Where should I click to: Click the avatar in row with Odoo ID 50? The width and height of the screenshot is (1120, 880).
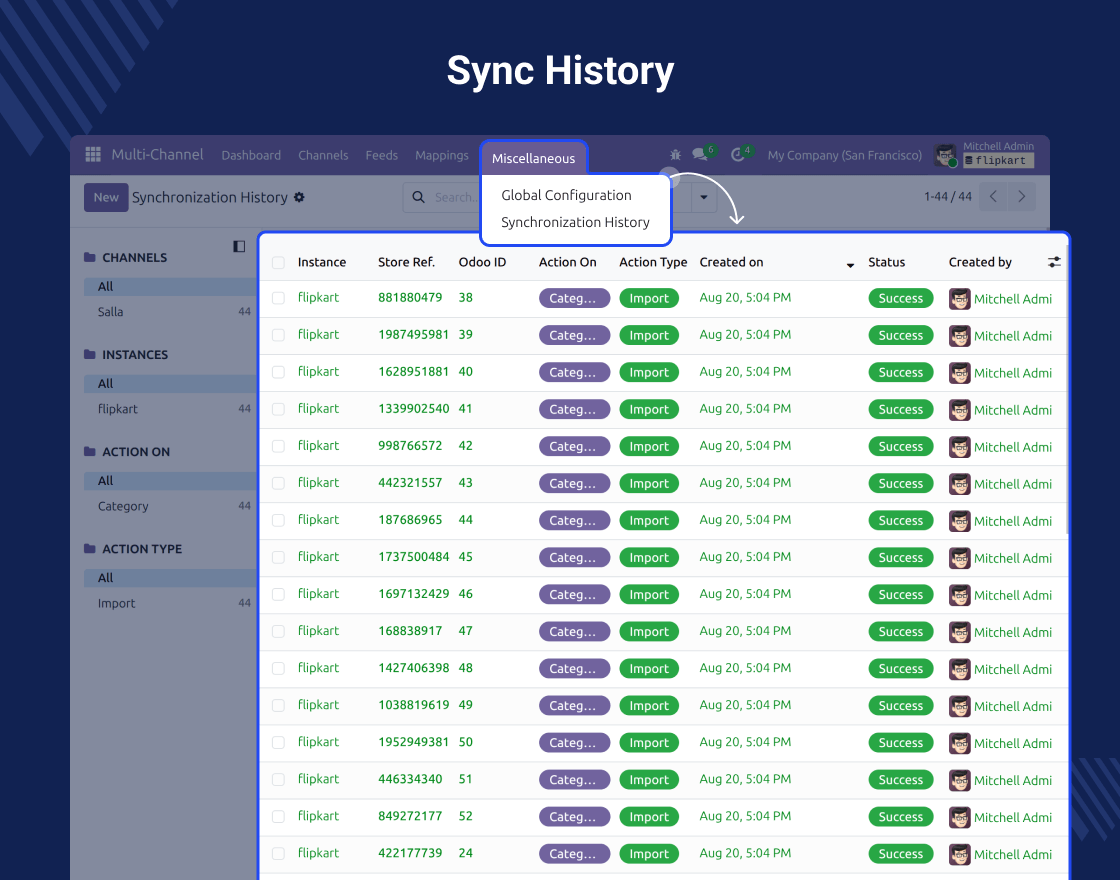pos(959,743)
